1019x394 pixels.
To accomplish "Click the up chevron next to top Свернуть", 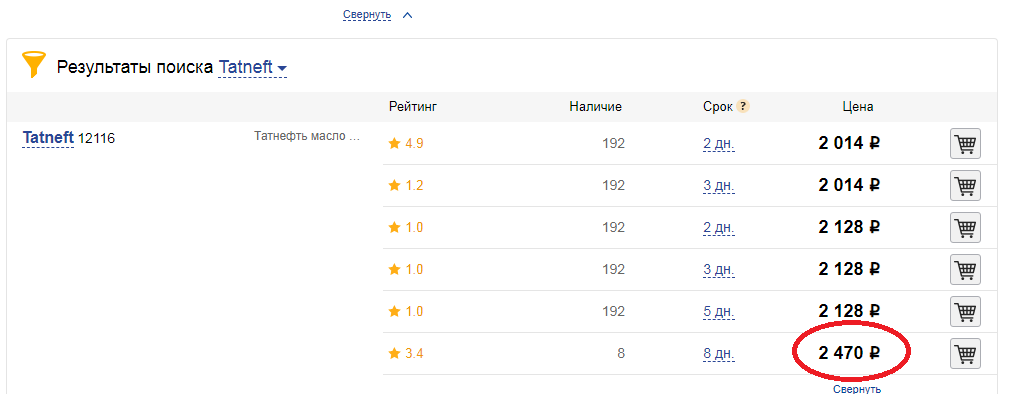I will coord(407,14).
